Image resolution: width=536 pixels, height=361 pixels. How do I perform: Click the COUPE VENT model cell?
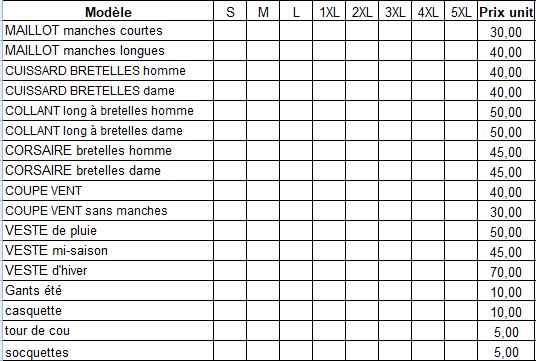(108, 191)
